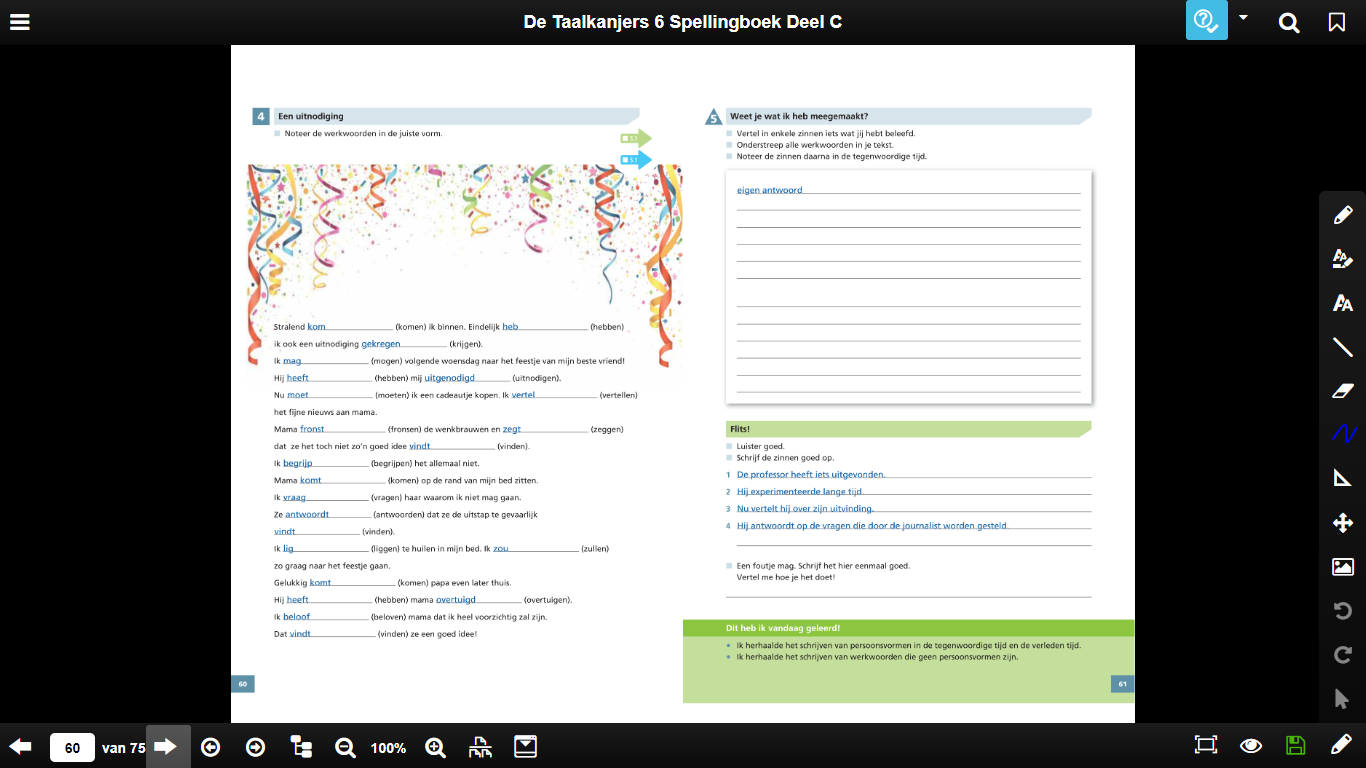1366x768 pixels.
Task: Navigate back in history with the circled left arrow
Action: [x=210, y=746]
